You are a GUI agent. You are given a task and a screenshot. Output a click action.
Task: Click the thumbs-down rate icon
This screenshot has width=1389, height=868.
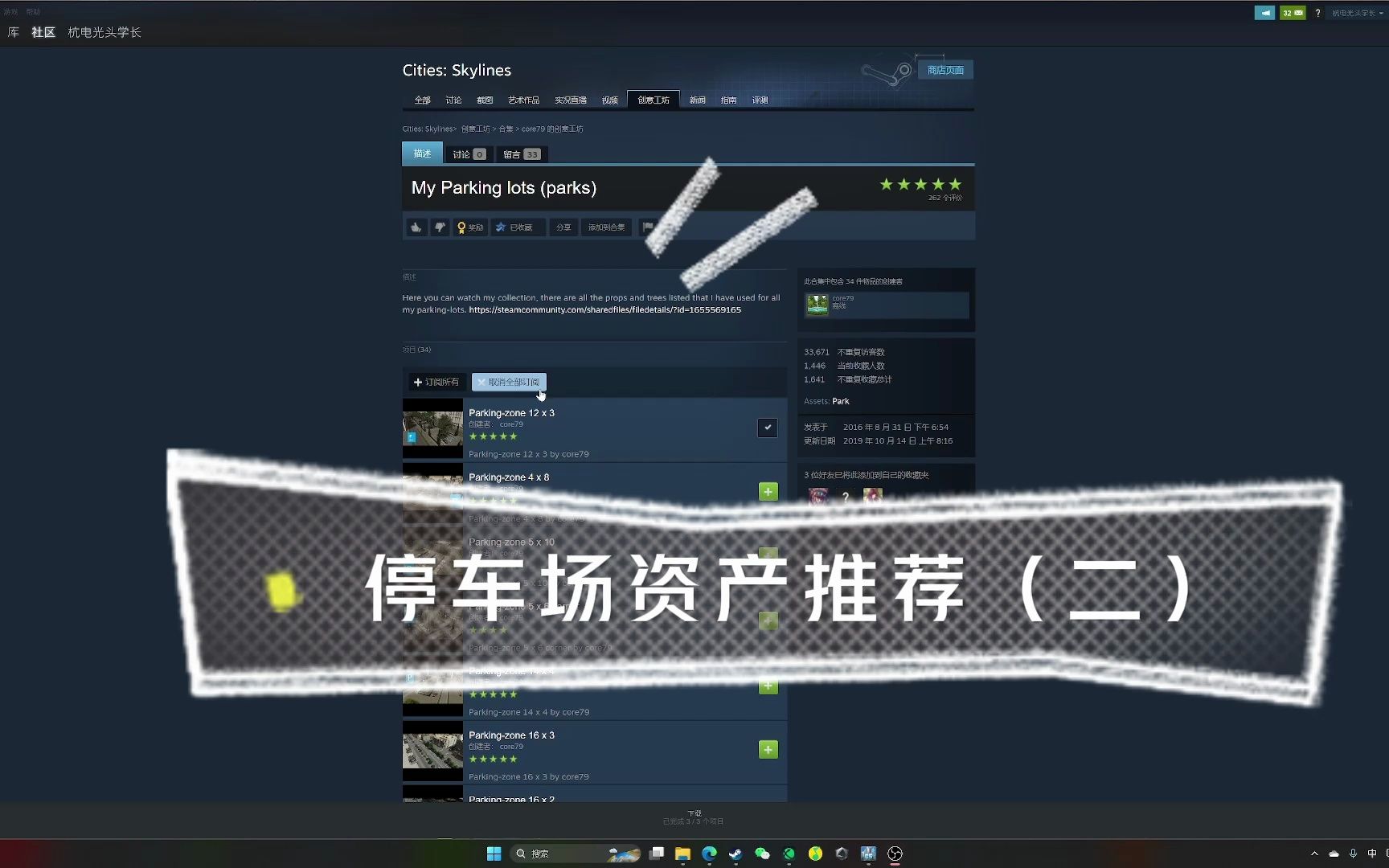[440, 227]
